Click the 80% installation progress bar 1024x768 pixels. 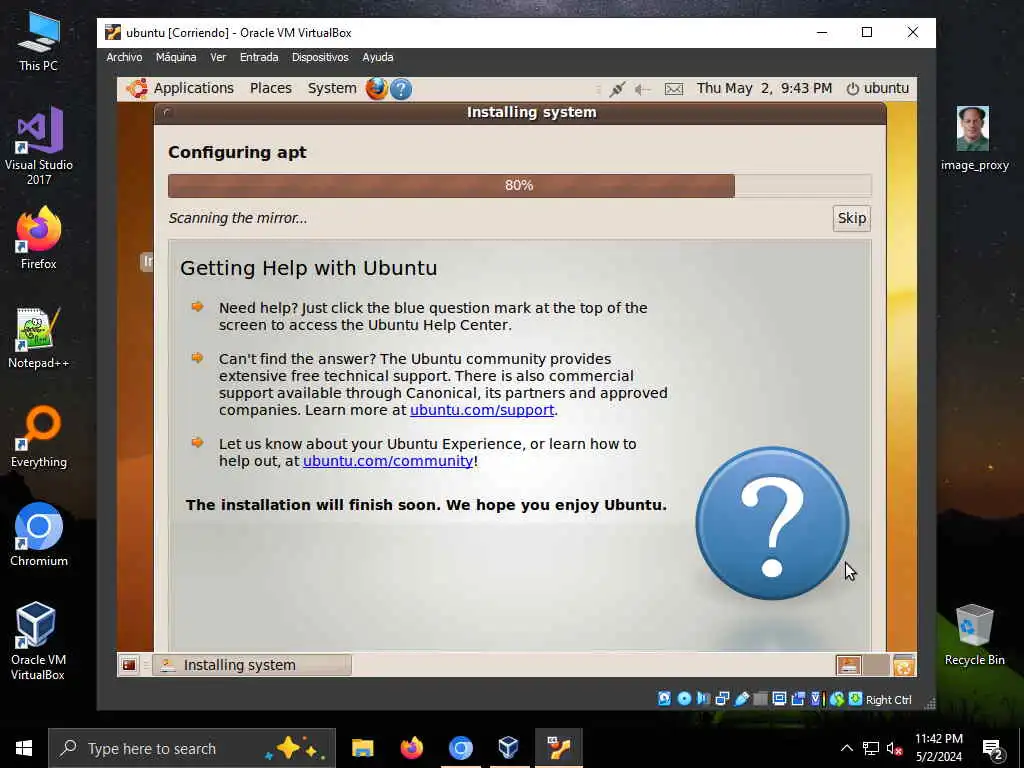tap(519, 185)
